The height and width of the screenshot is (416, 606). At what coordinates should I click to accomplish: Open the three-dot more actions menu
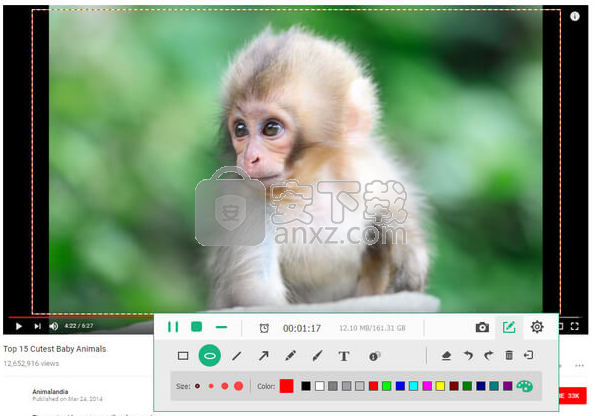coord(579,365)
